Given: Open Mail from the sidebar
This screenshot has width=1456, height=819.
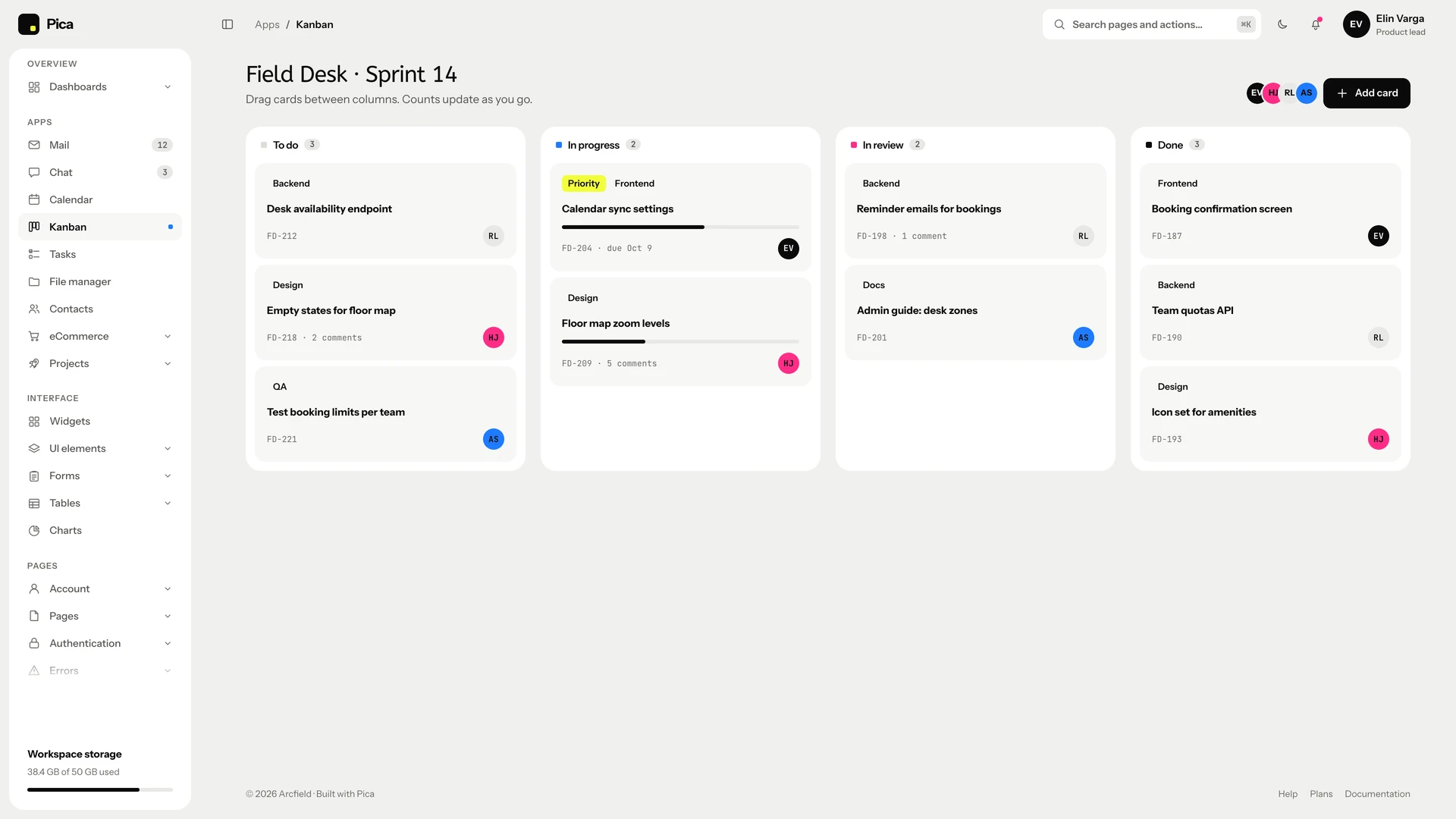Looking at the screenshot, I should pyautogui.click(x=100, y=145).
